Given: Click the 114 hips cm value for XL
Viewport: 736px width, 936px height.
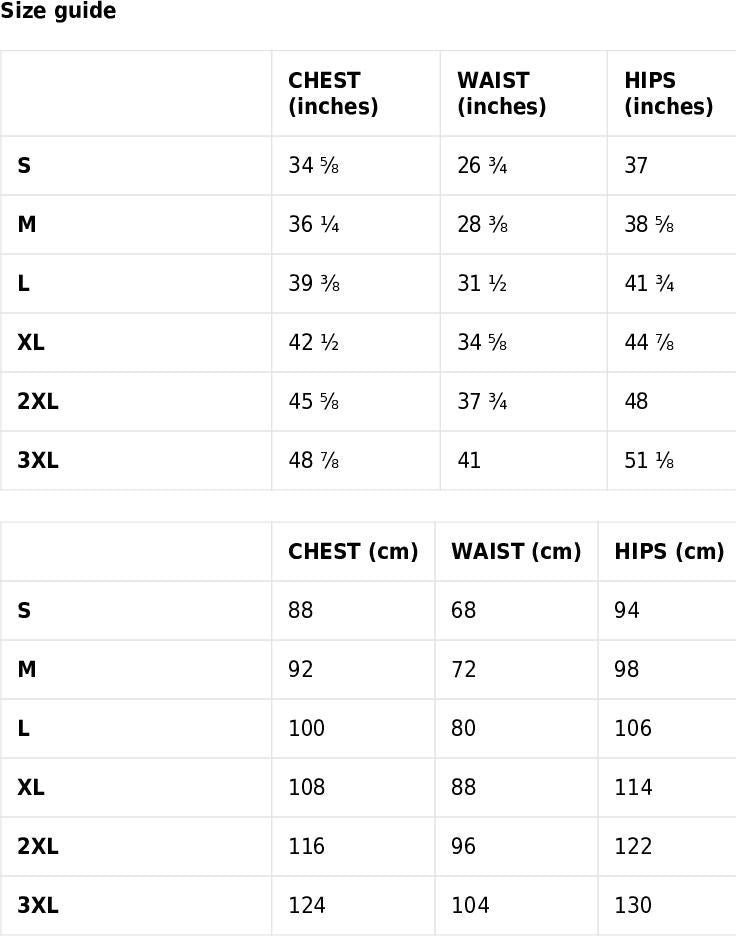Looking at the screenshot, I should point(633,787).
